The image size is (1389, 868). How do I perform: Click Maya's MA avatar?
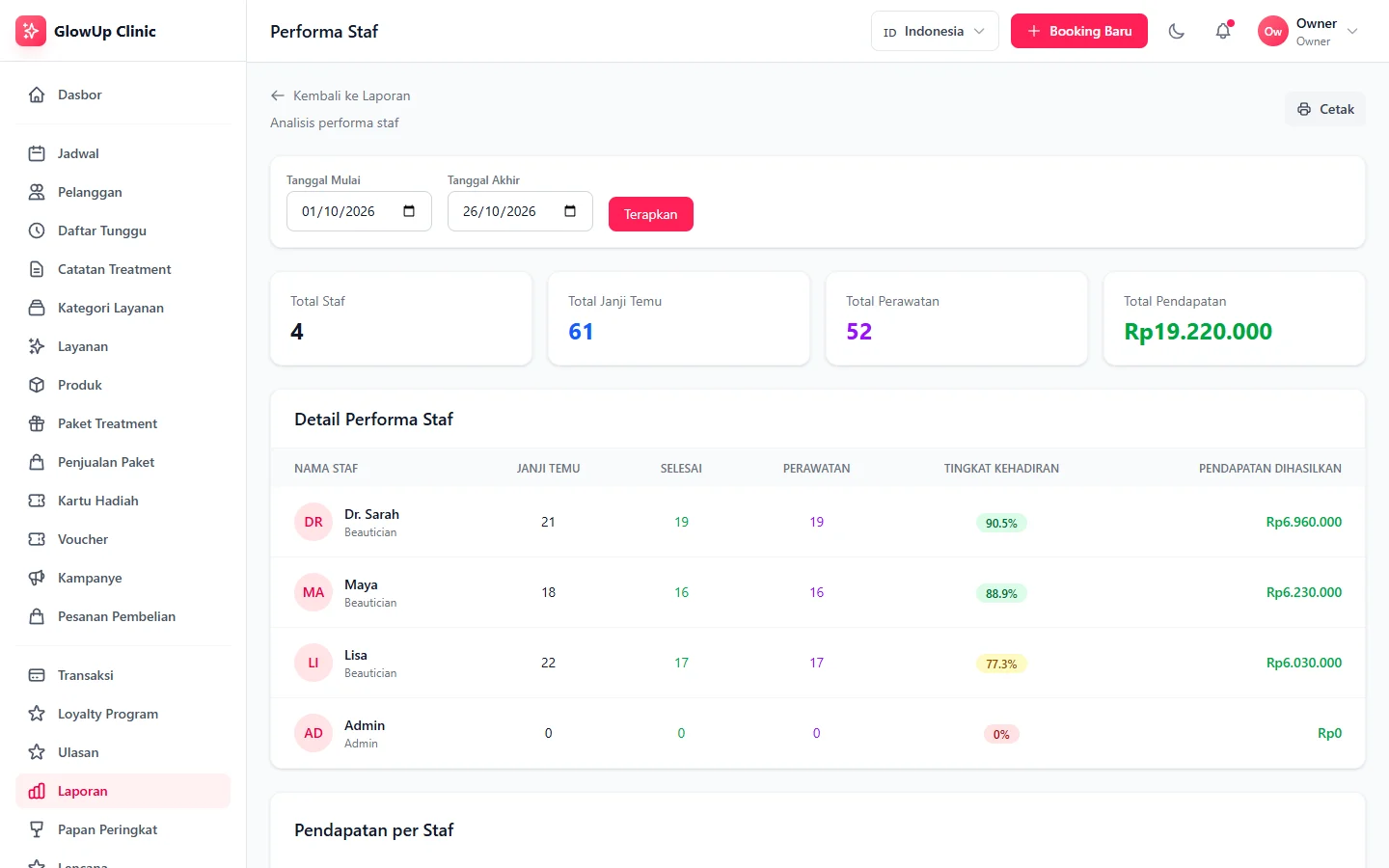(313, 592)
